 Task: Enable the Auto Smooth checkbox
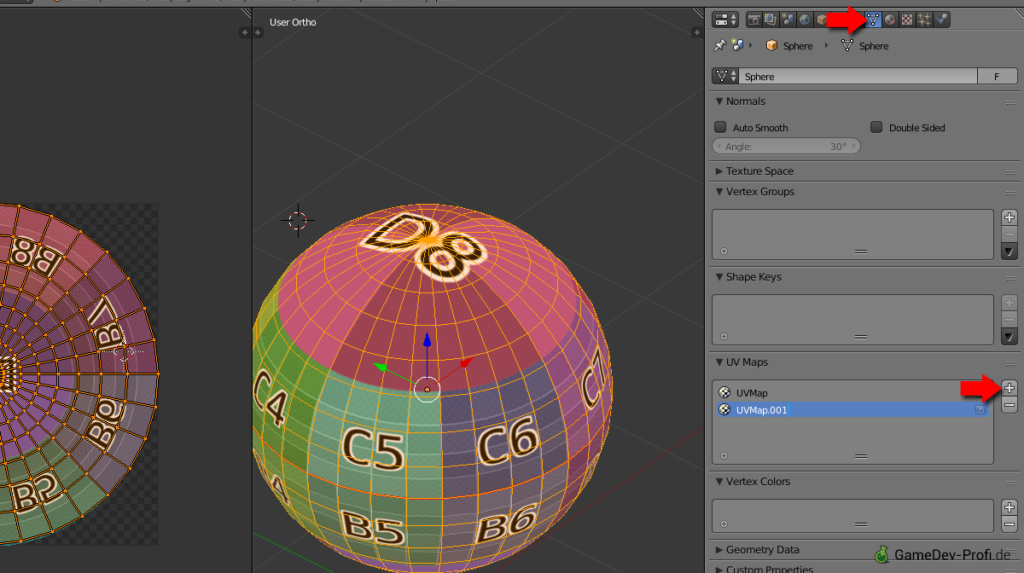[x=720, y=128]
